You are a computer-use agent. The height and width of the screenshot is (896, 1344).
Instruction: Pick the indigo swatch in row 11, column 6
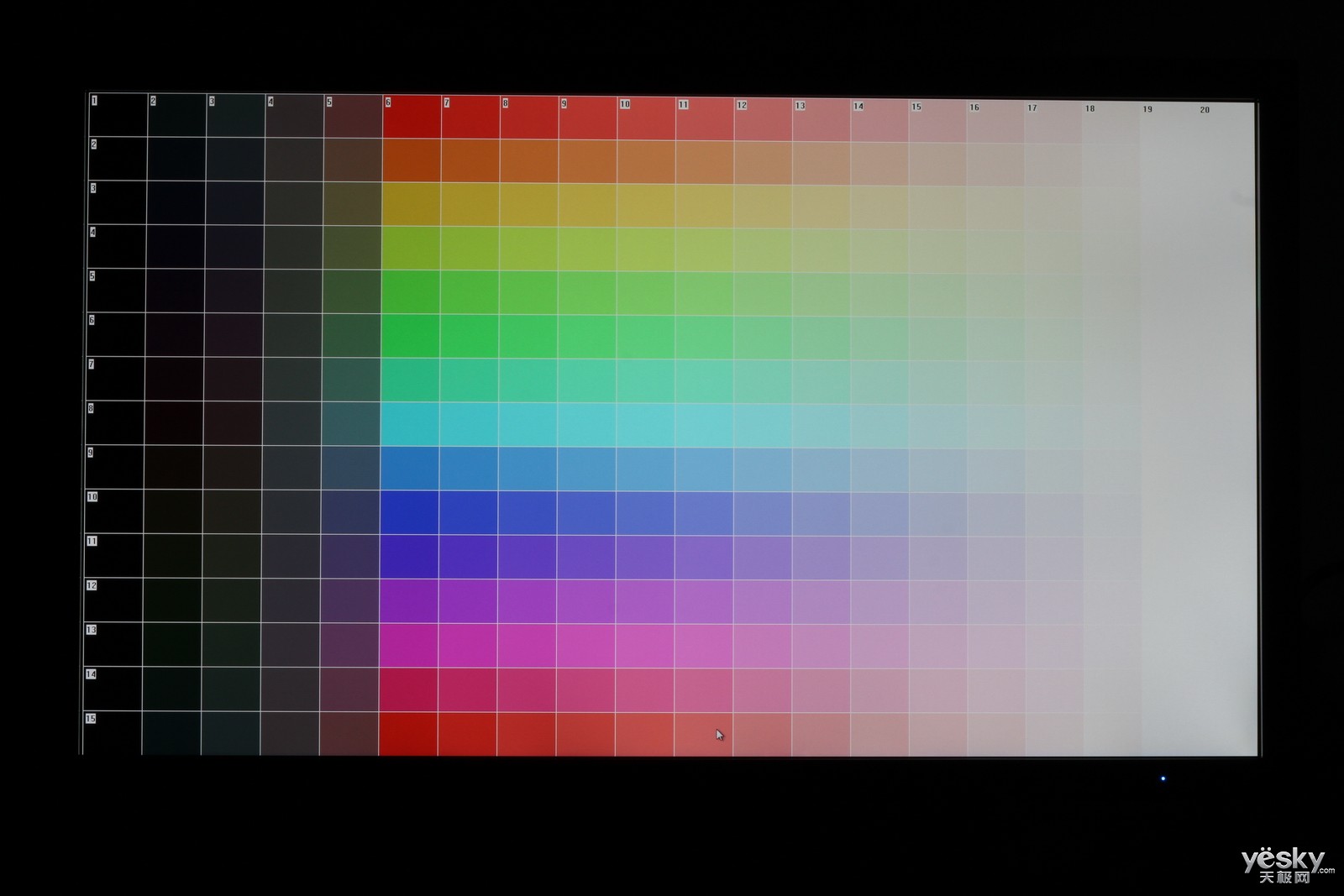point(409,557)
